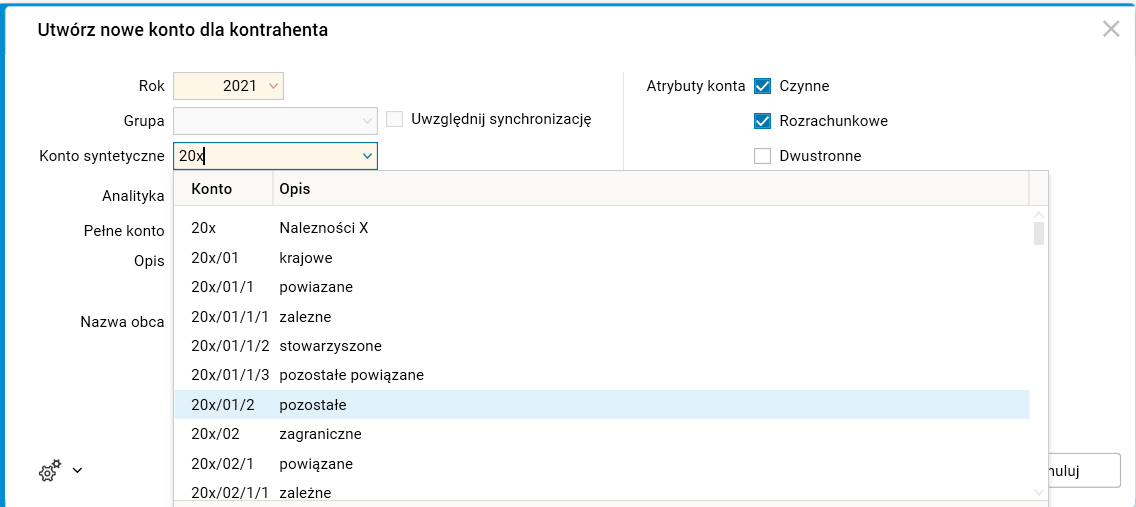
Task: Toggle Uwzględnij synchronizację checkbox
Action: coord(395,119)
